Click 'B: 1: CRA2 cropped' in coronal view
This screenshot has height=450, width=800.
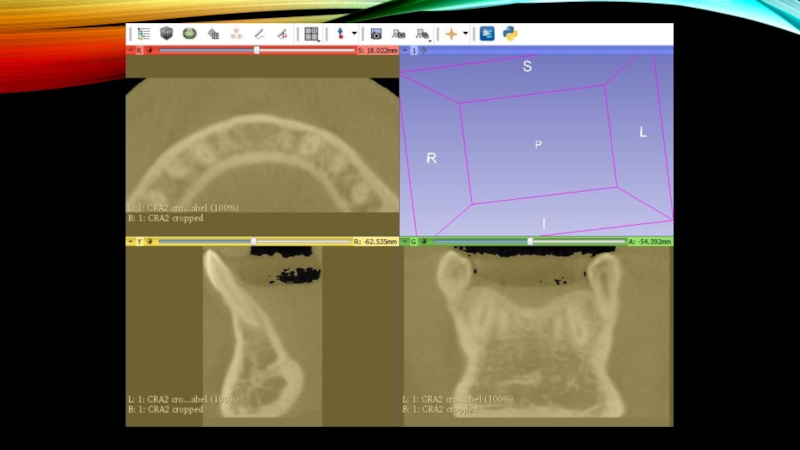(x=440, y=409)
